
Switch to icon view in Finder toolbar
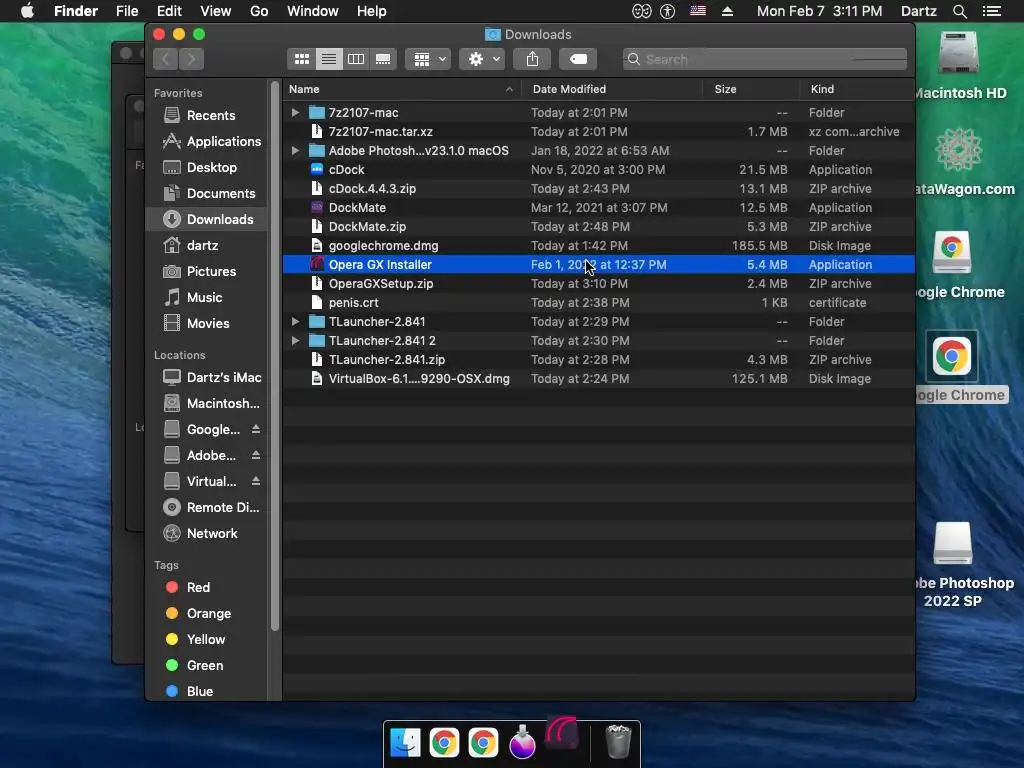[x=302, y=59]
